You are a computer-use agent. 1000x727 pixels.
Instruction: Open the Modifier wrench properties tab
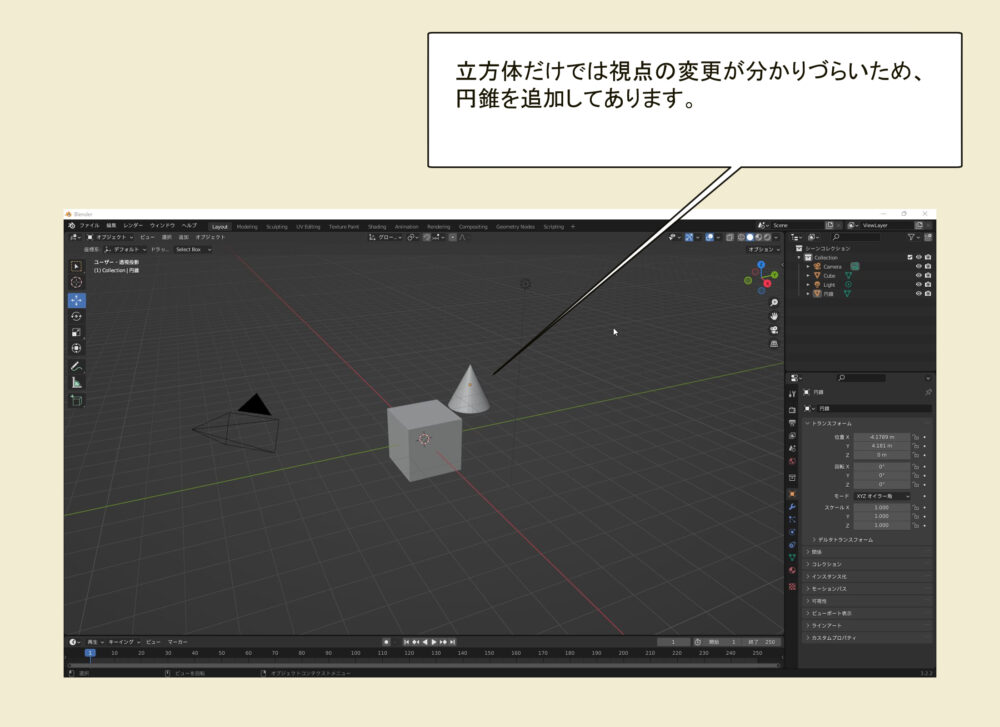coord(792,507)
